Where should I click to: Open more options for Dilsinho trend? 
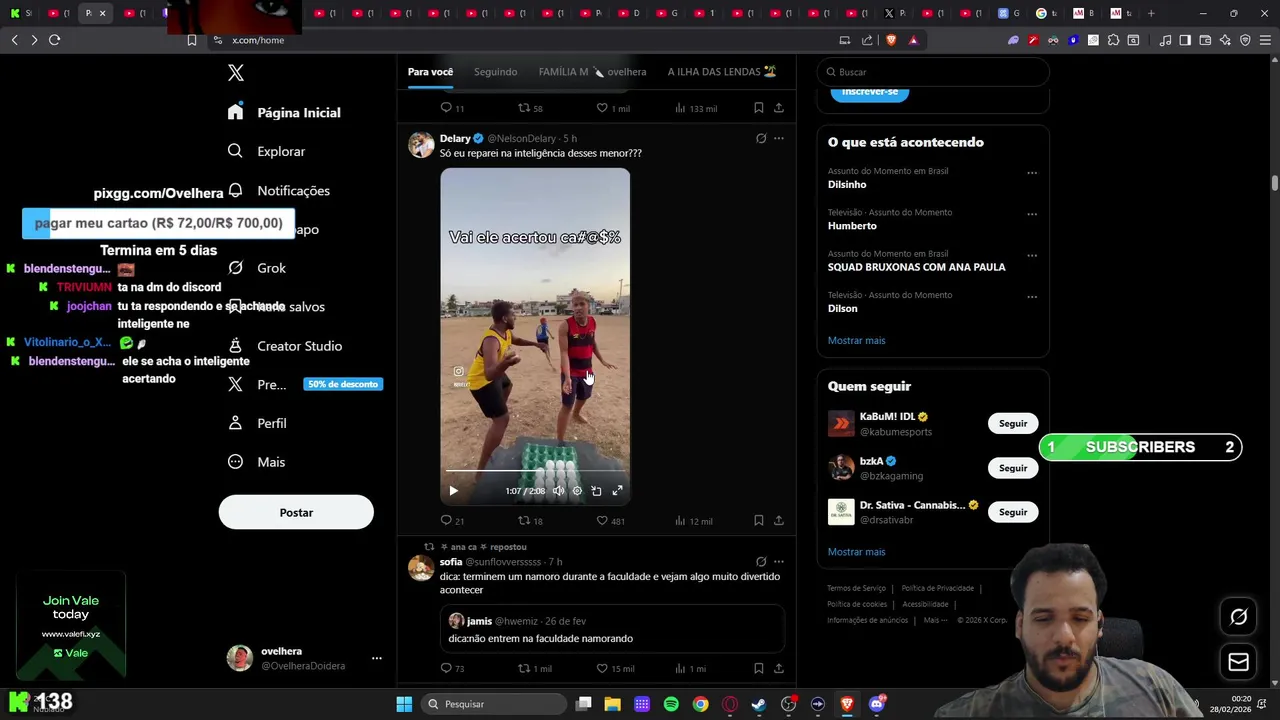point(1032,173)
